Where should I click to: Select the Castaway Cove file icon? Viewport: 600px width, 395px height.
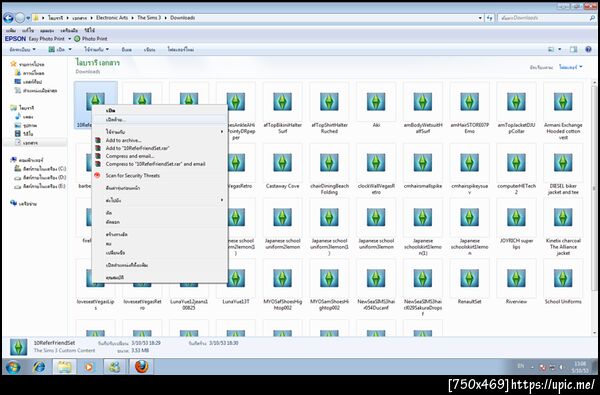(x=282, y=163)
